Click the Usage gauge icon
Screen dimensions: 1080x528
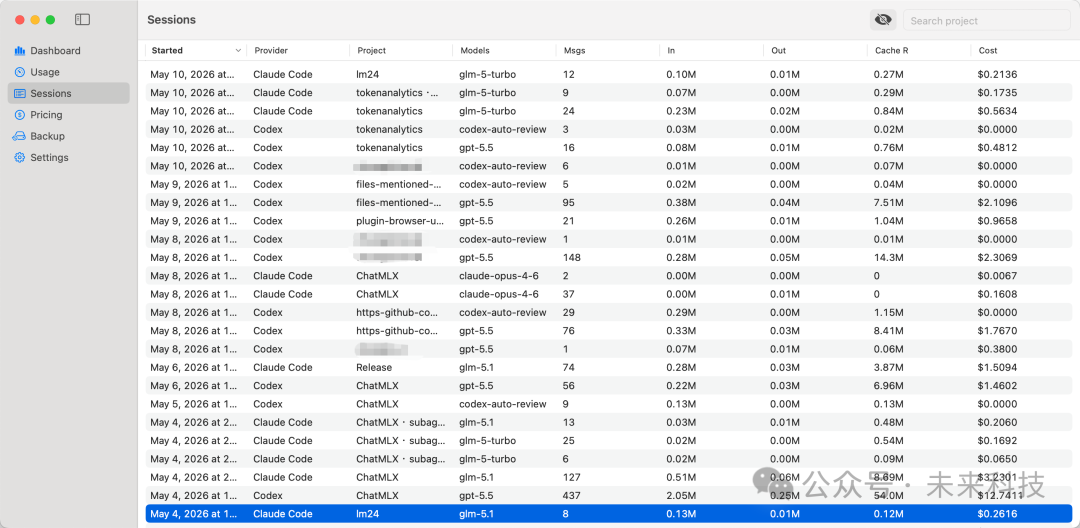click(19, 72)
